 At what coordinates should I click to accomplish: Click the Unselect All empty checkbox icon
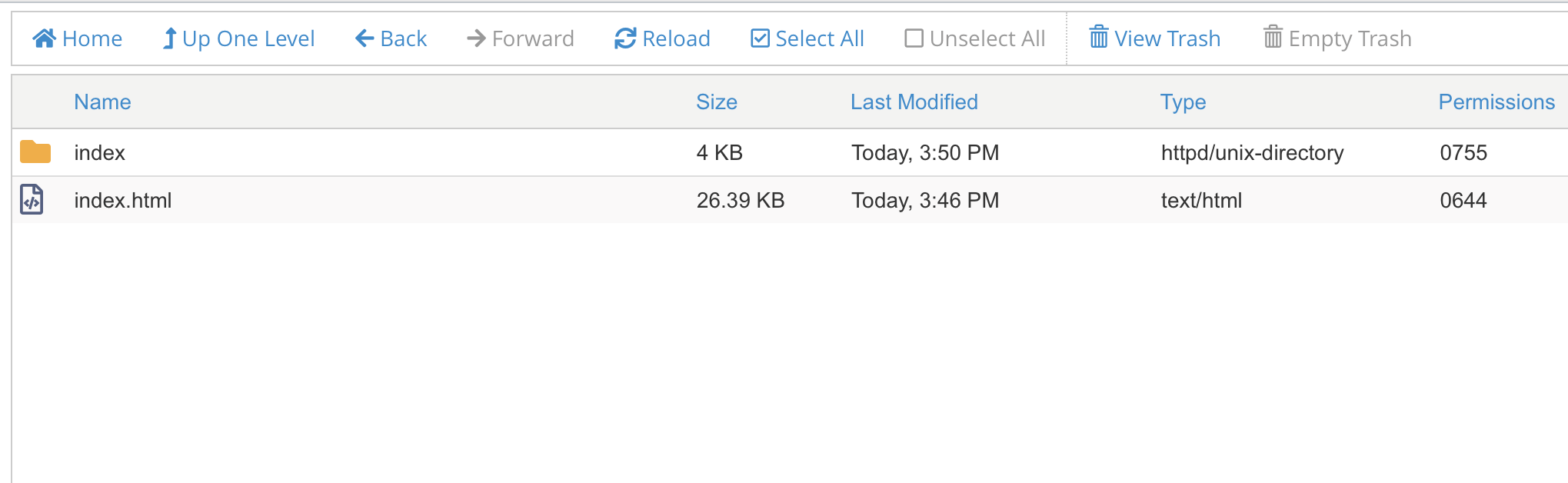coord(914,38)
